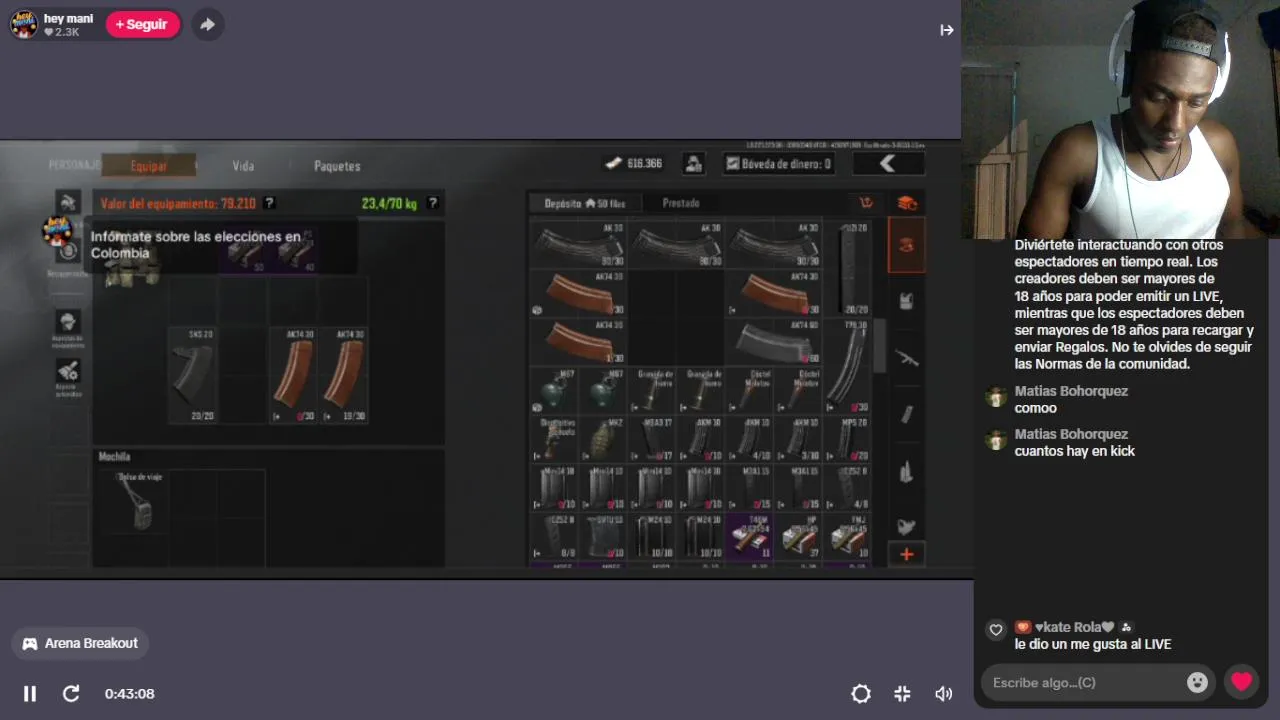Send a heart like to the LIVE
The image size is (1280, 720).
point(1241,682)
